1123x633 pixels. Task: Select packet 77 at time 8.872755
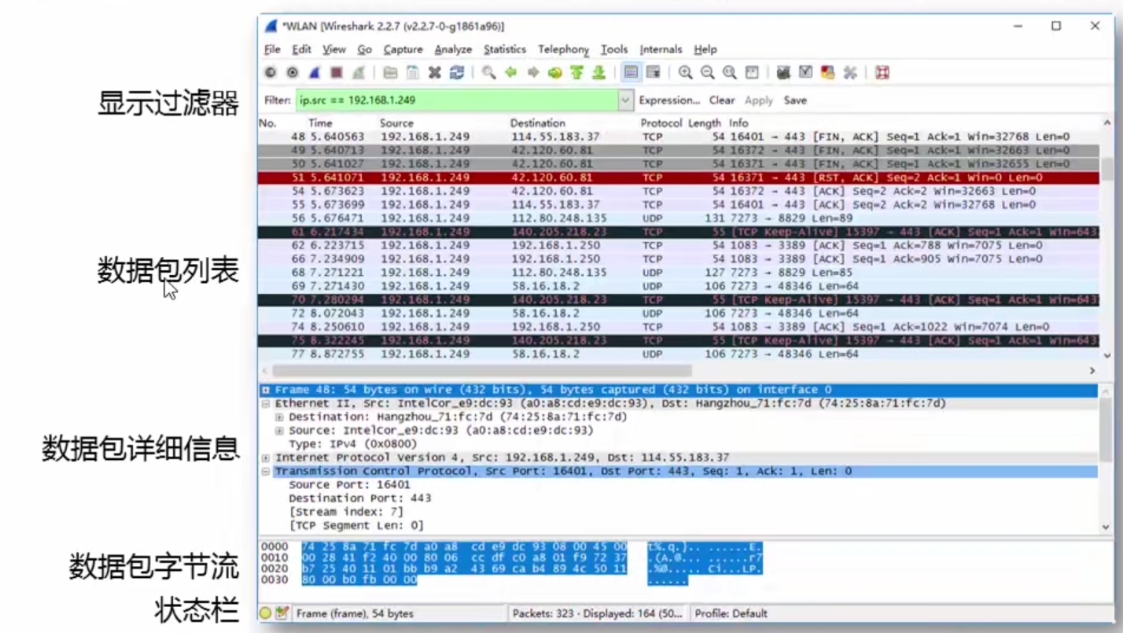pos(678,354)
